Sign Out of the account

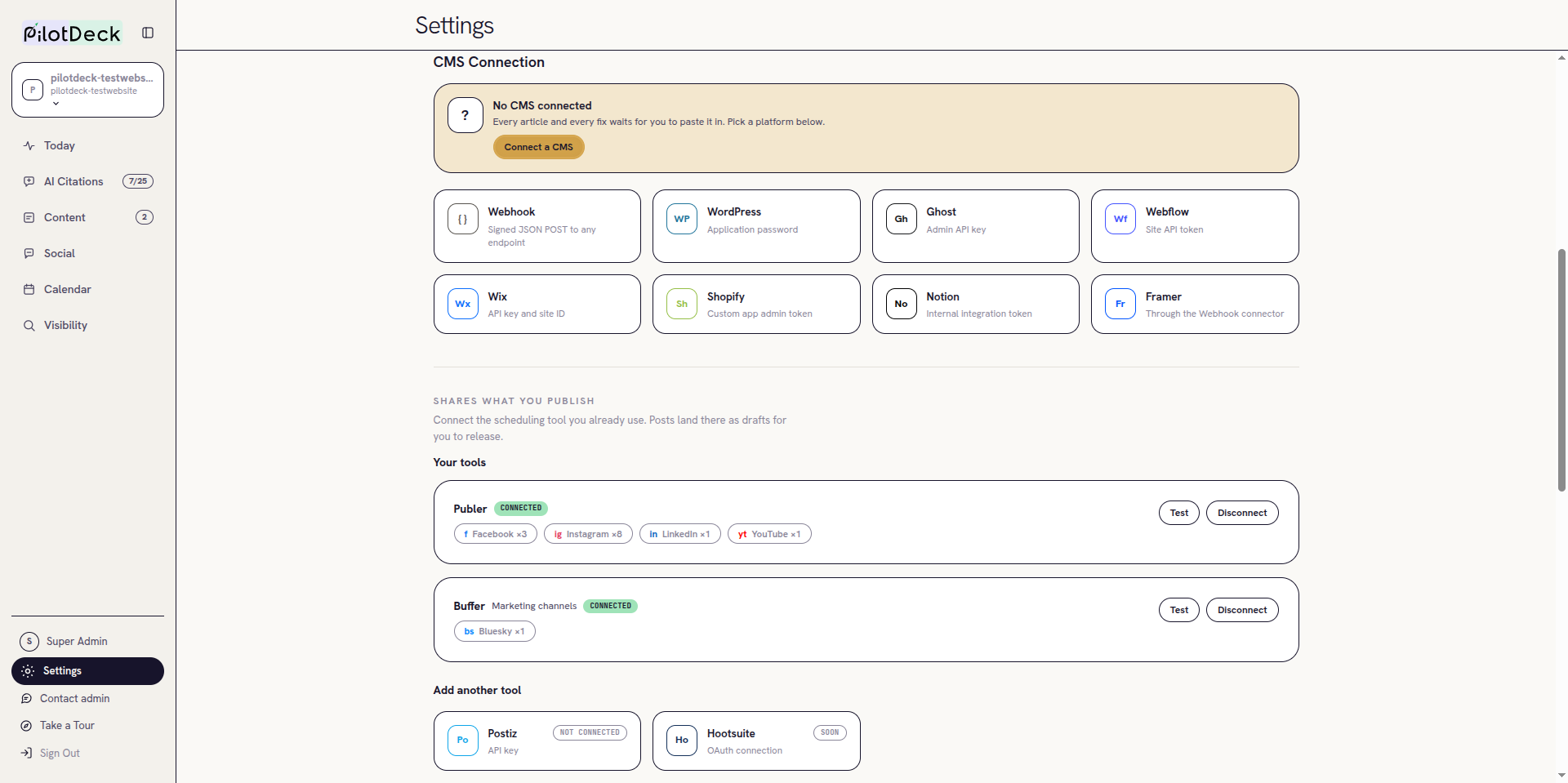(x=87, y=753)
